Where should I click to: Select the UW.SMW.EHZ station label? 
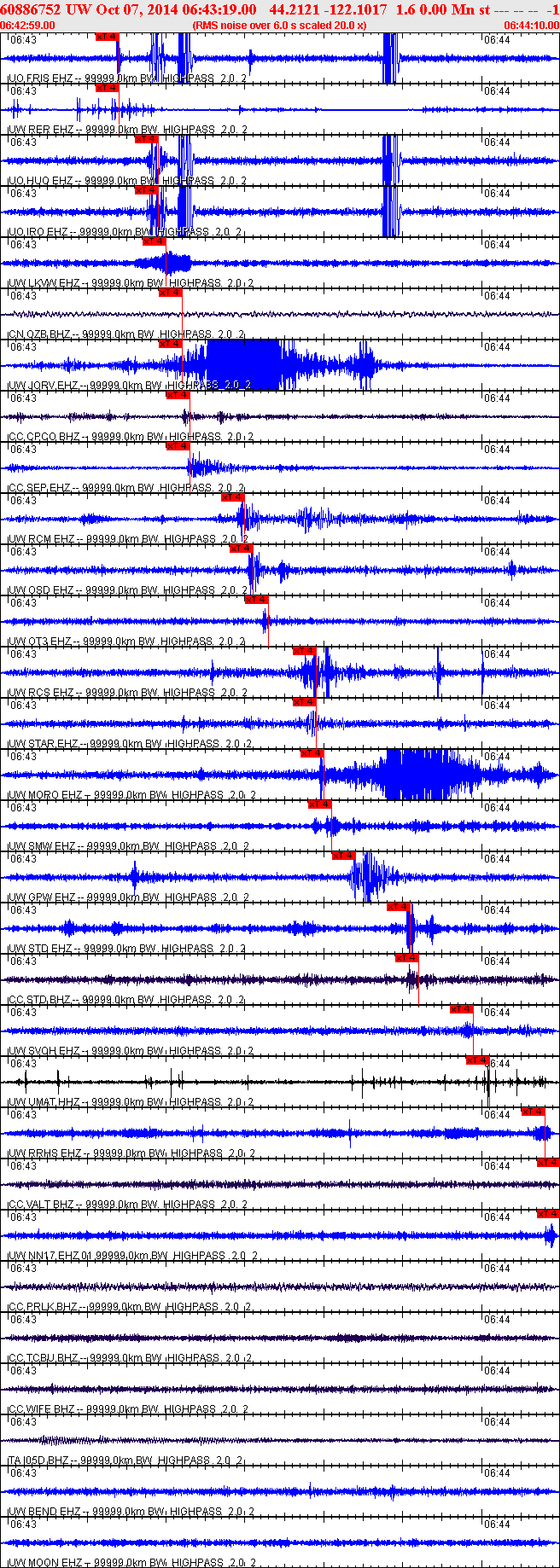point(127,846)
